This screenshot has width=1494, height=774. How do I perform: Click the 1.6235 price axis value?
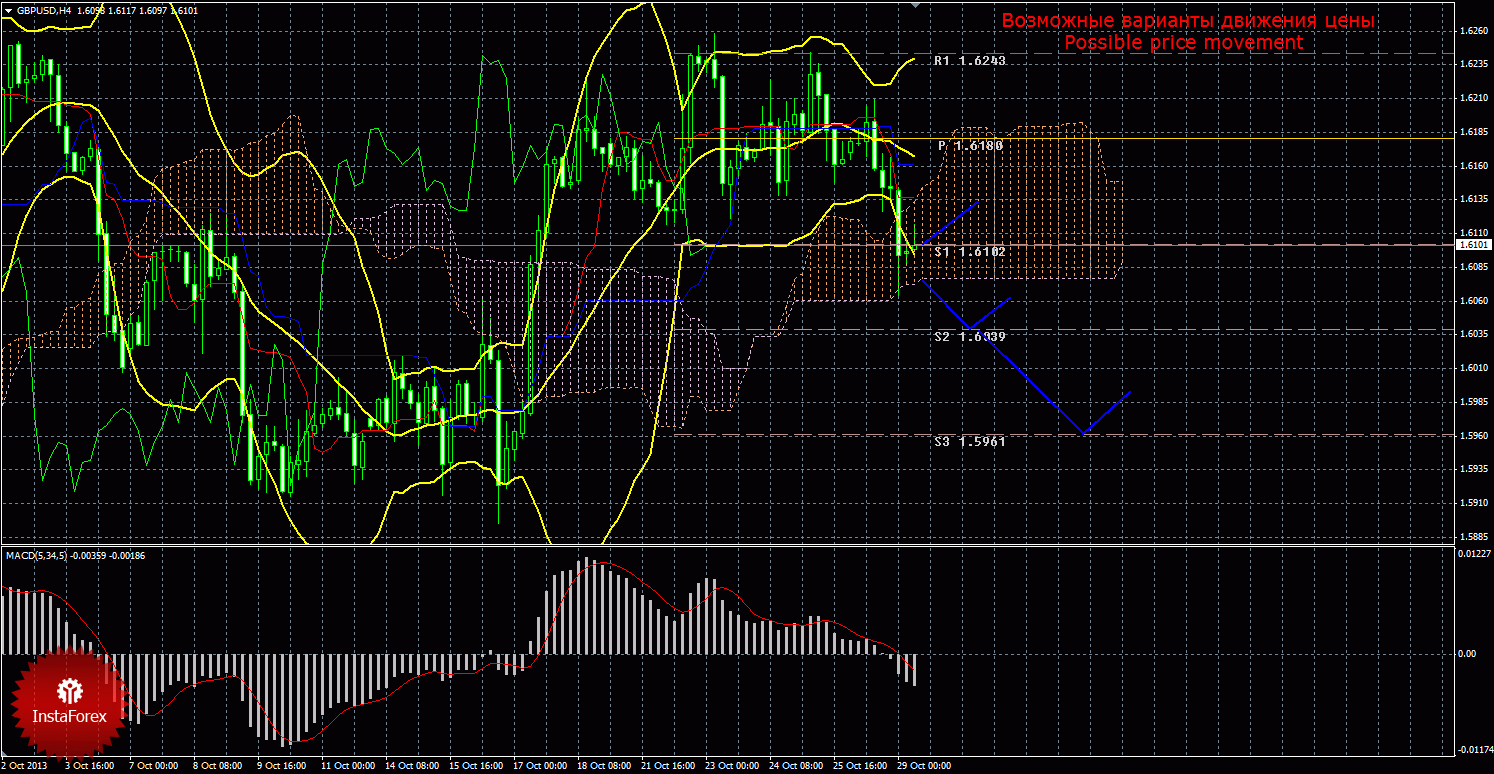[x=1473, y=64]
